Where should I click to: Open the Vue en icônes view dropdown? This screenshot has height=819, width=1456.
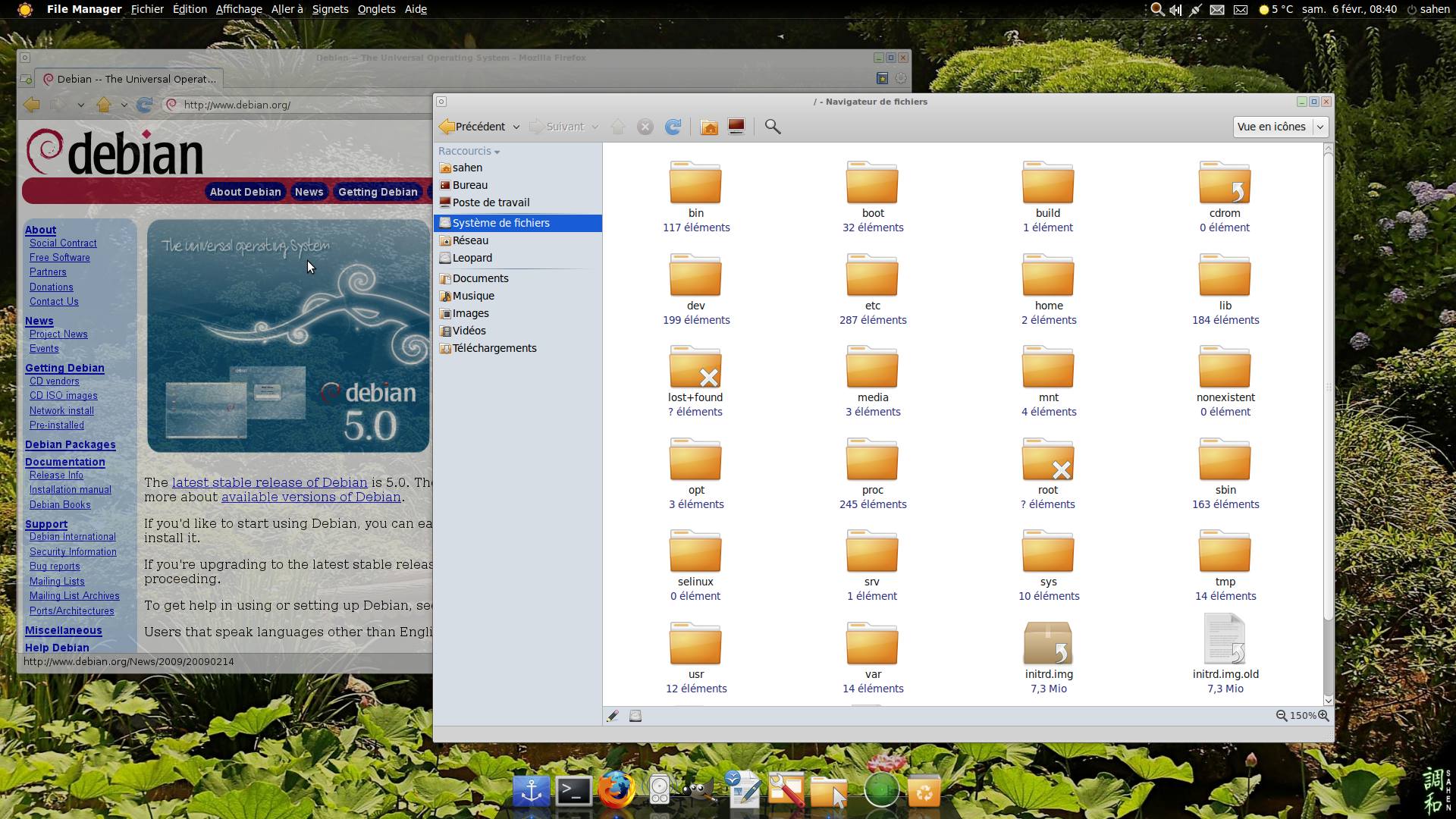[1280, 127]
